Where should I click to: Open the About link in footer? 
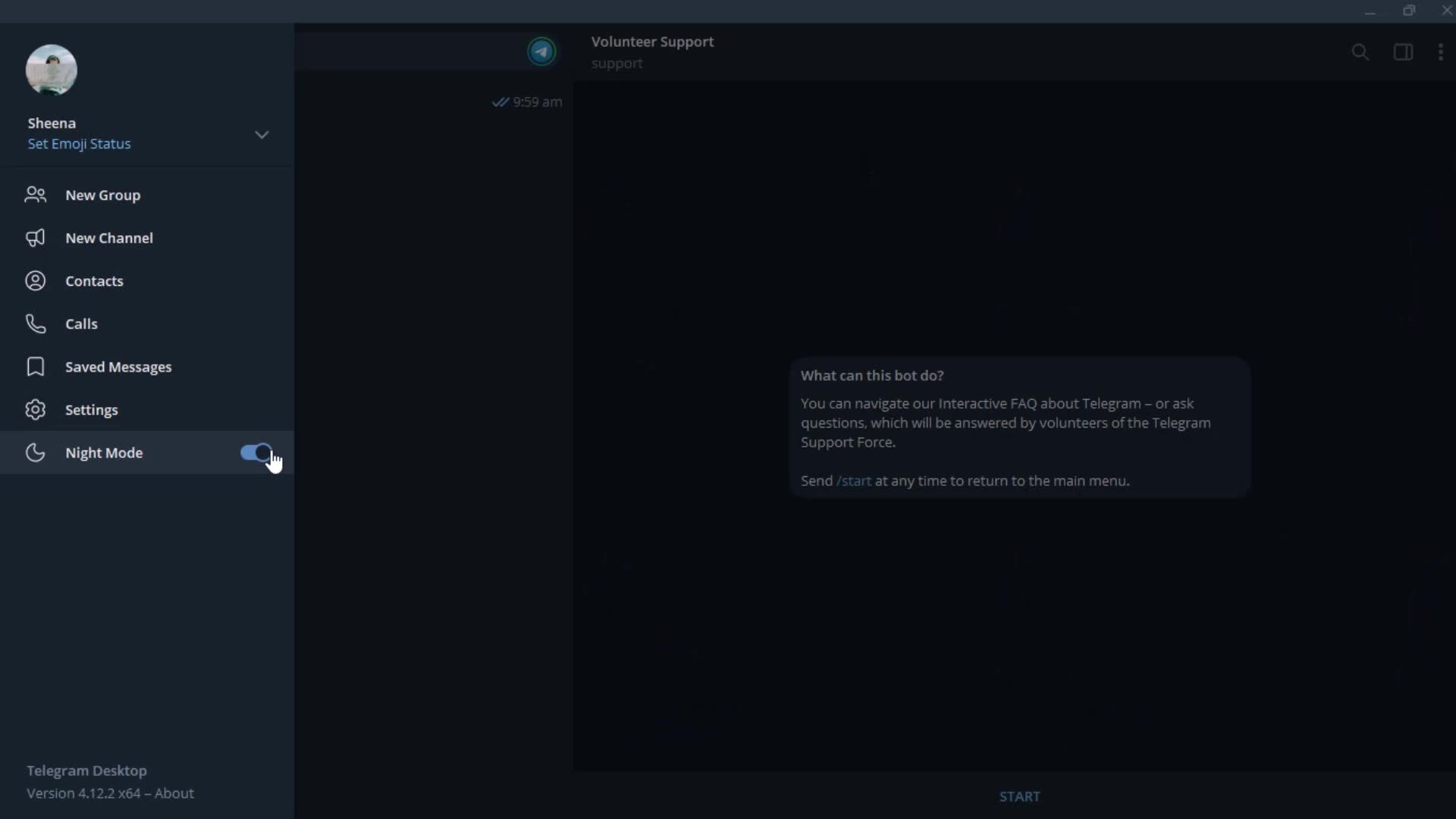click(174, 793)
